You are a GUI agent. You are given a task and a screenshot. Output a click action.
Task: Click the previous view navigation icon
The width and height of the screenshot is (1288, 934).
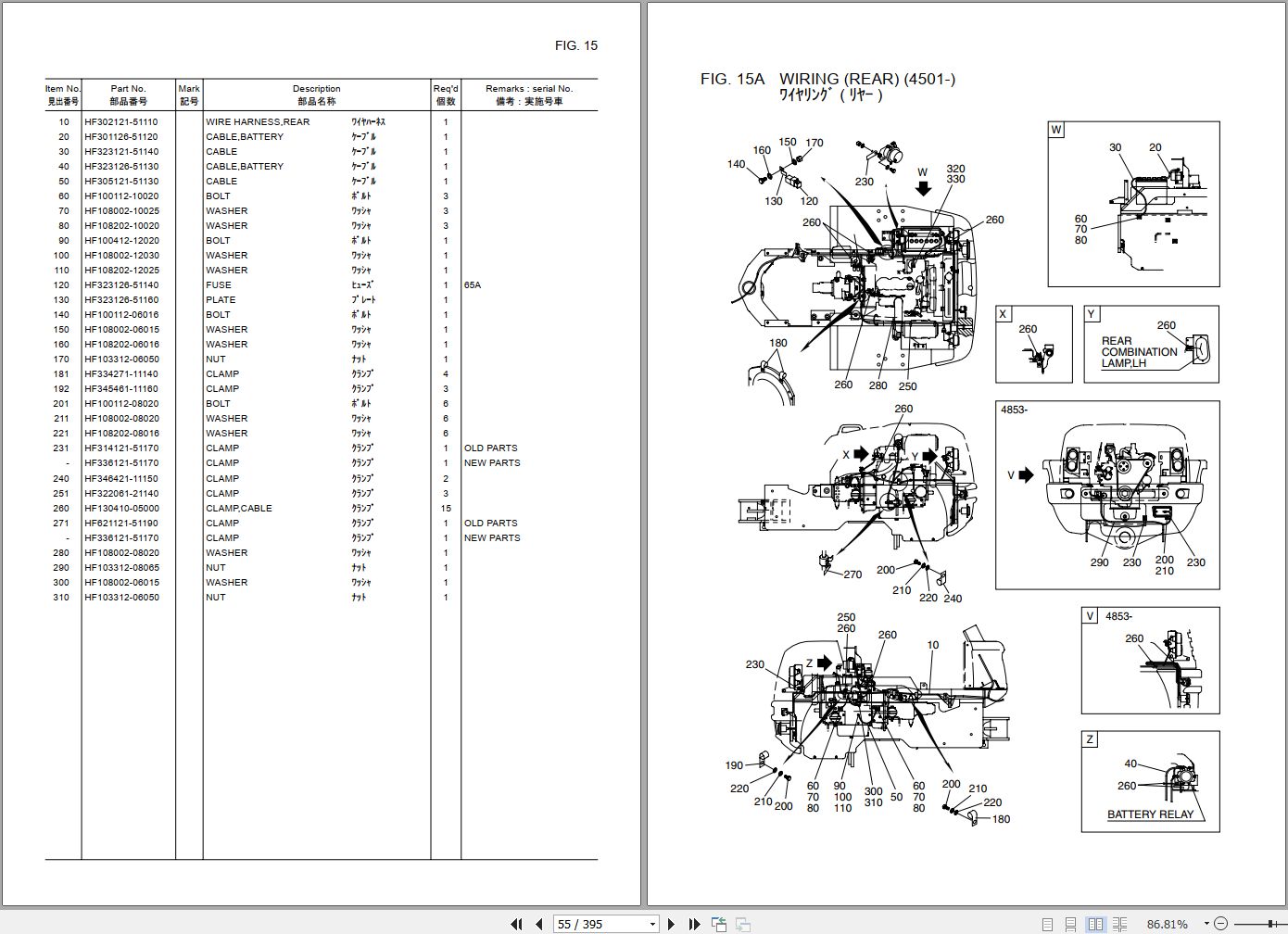[719, 924]
